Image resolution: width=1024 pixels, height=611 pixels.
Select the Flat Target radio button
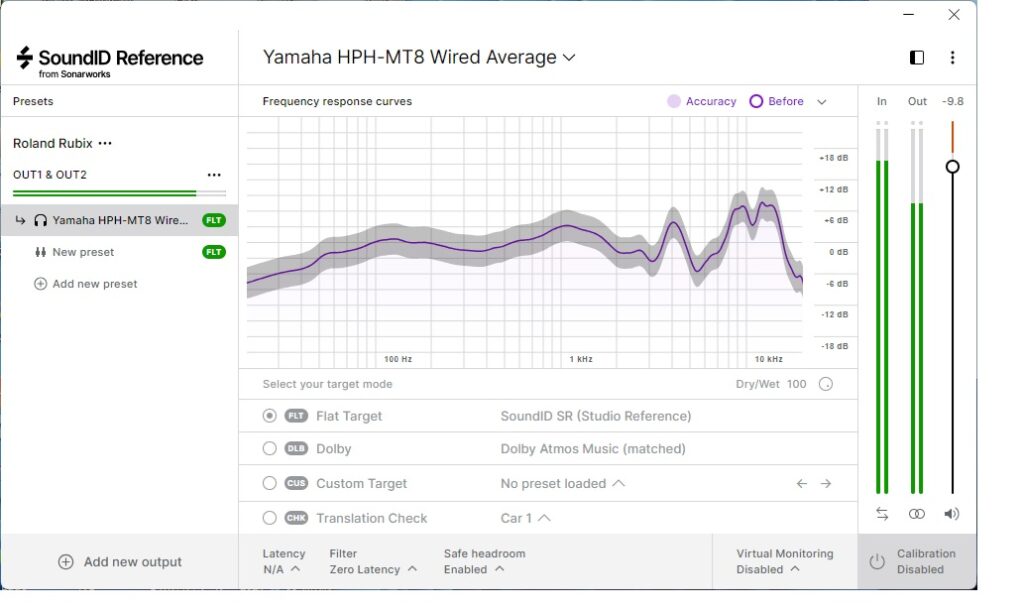coord(269,416)
